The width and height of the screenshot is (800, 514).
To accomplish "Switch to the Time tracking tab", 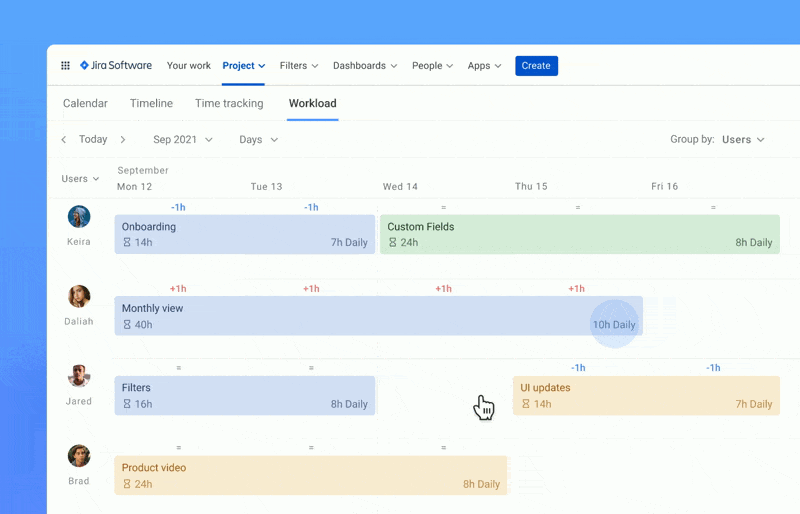I will pyautogui.click(x=229, y=103).
